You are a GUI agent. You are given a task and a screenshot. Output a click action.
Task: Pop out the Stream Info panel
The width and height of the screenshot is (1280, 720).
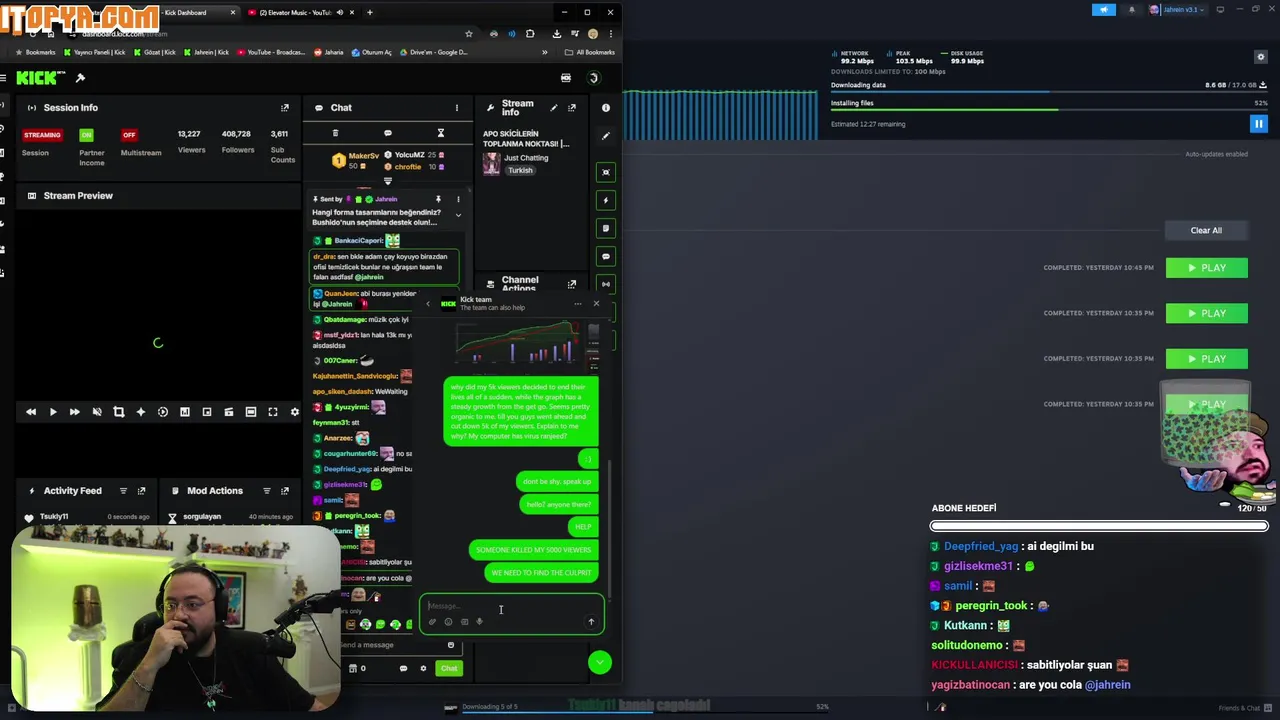point(572,108)
